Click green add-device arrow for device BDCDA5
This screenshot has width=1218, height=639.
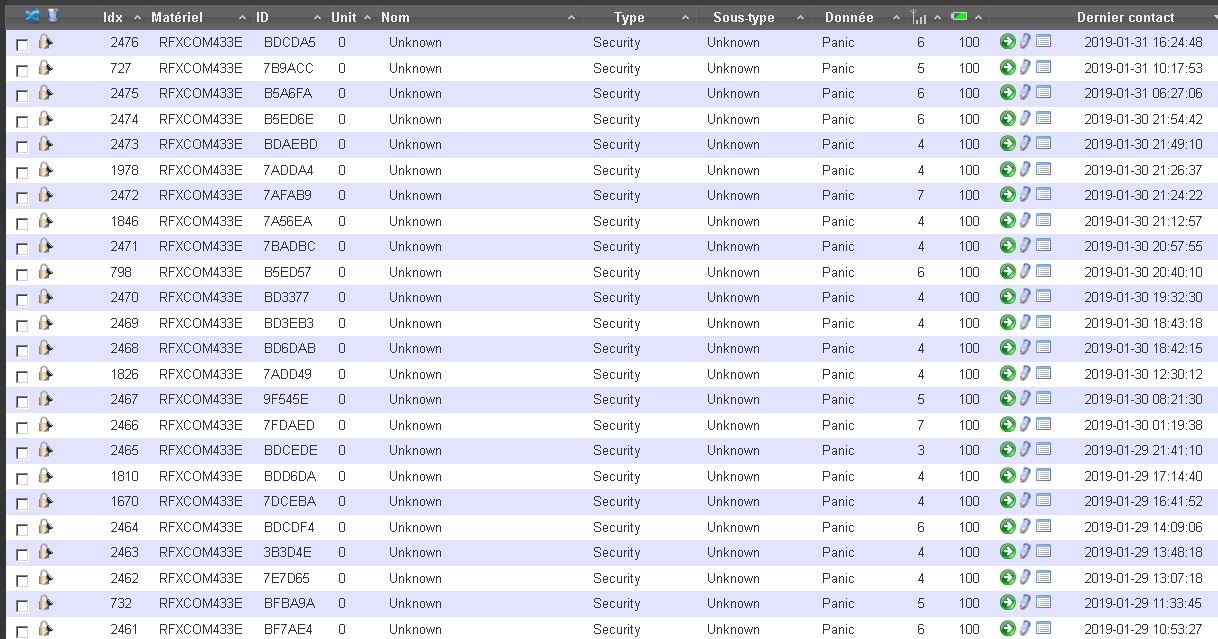[x=1007, y=42]
